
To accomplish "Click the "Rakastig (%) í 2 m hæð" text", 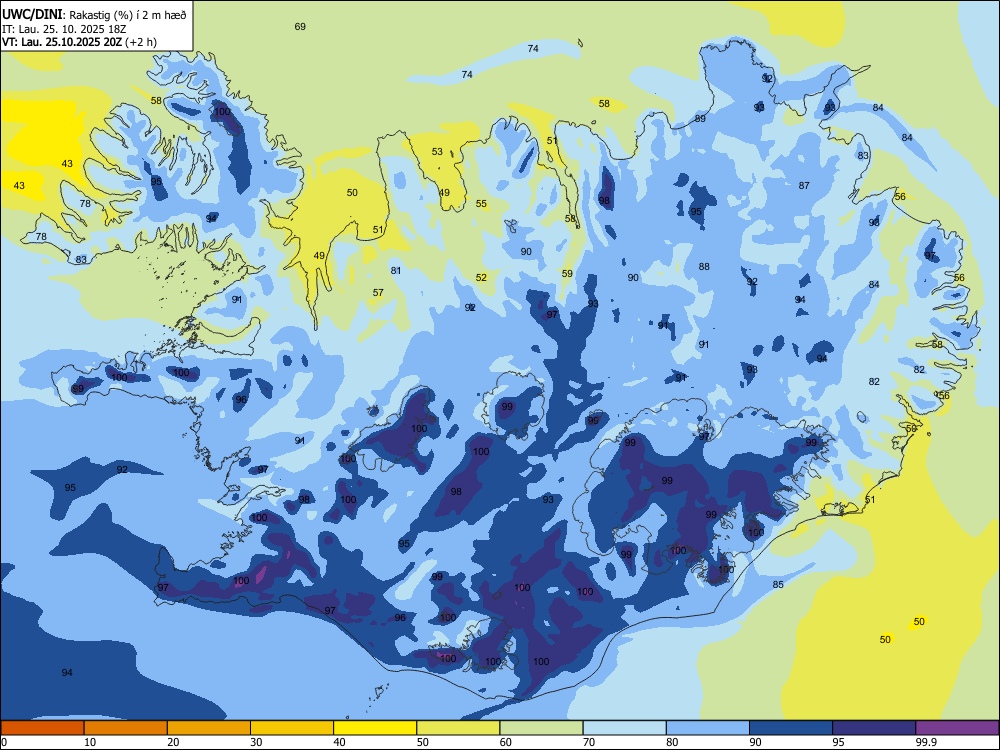I will (128, 15).
